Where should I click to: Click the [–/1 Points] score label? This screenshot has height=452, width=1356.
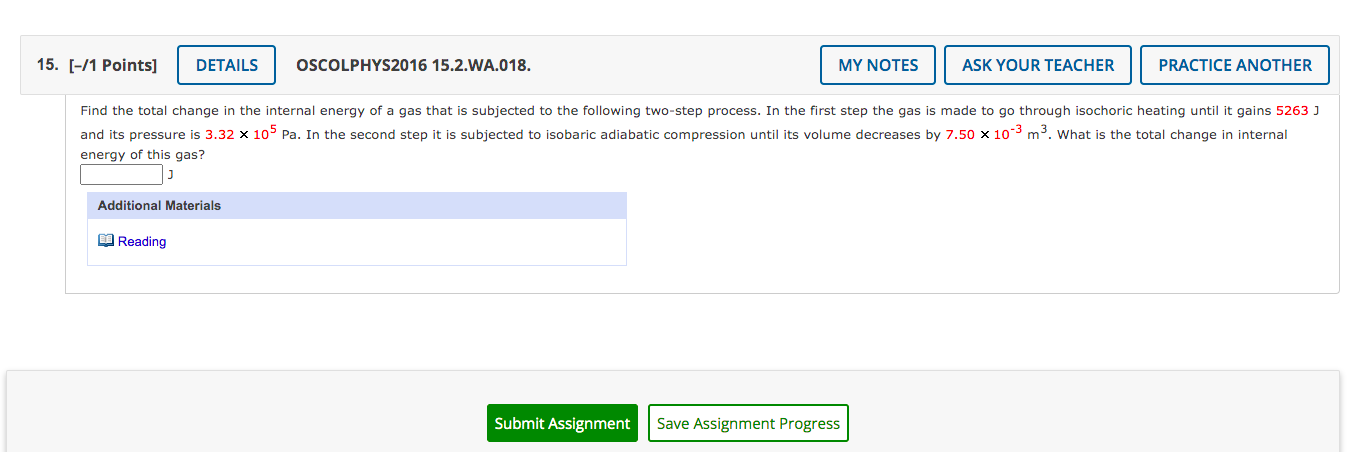(112, 65)
